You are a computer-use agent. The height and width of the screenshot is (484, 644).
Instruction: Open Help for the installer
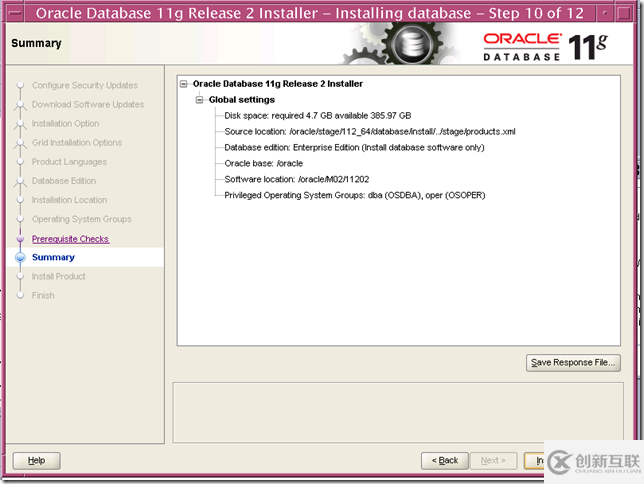click(37, 461)
